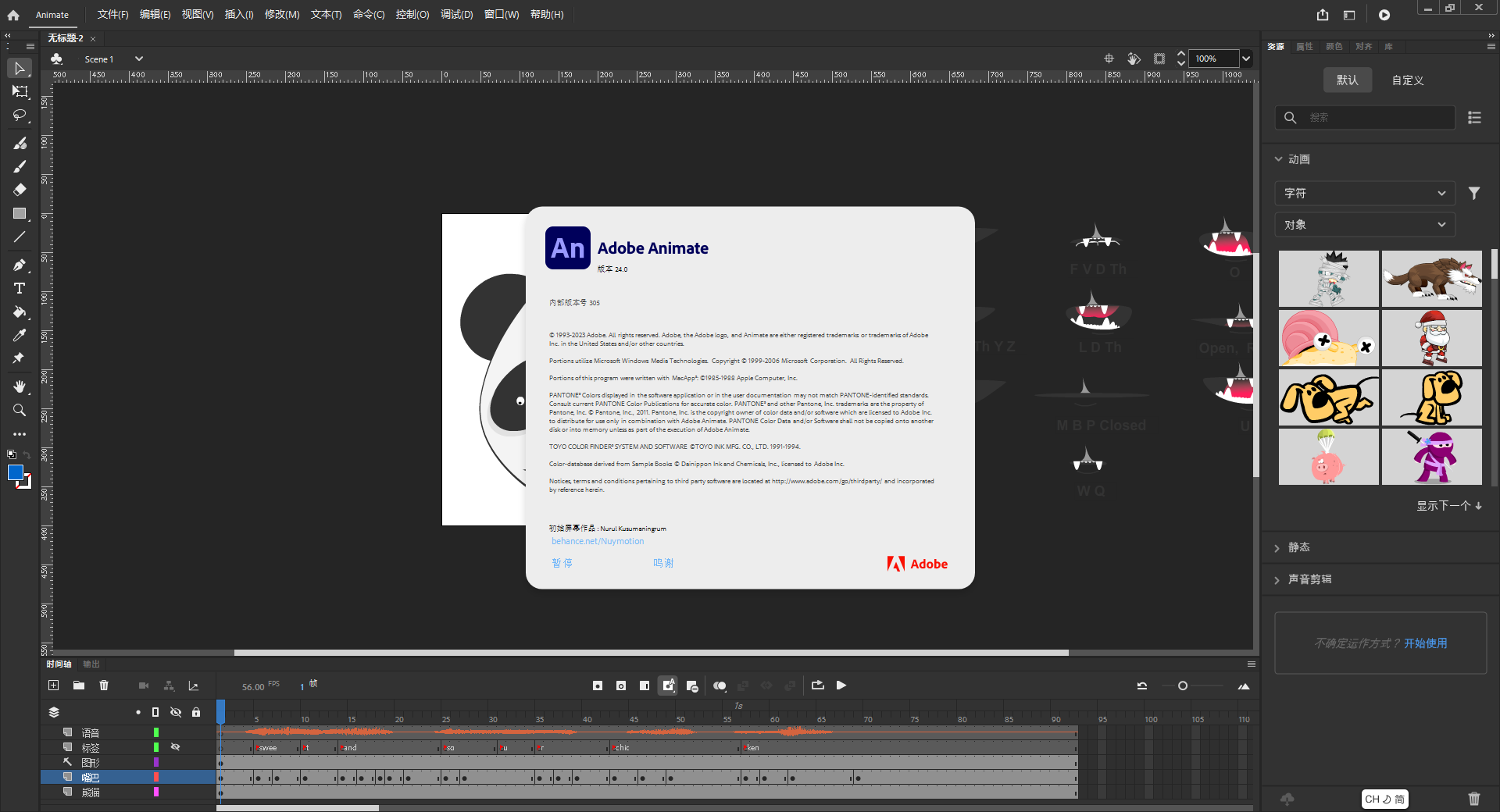Open the 修改(M) menu

pyautogui.click(x=282, y=15)
